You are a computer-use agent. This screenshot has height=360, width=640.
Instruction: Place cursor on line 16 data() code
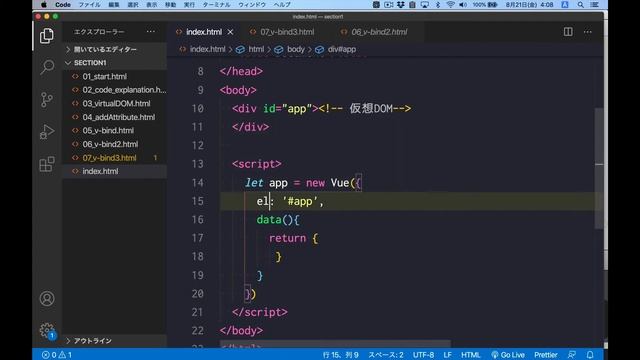(x=278, y=220)
